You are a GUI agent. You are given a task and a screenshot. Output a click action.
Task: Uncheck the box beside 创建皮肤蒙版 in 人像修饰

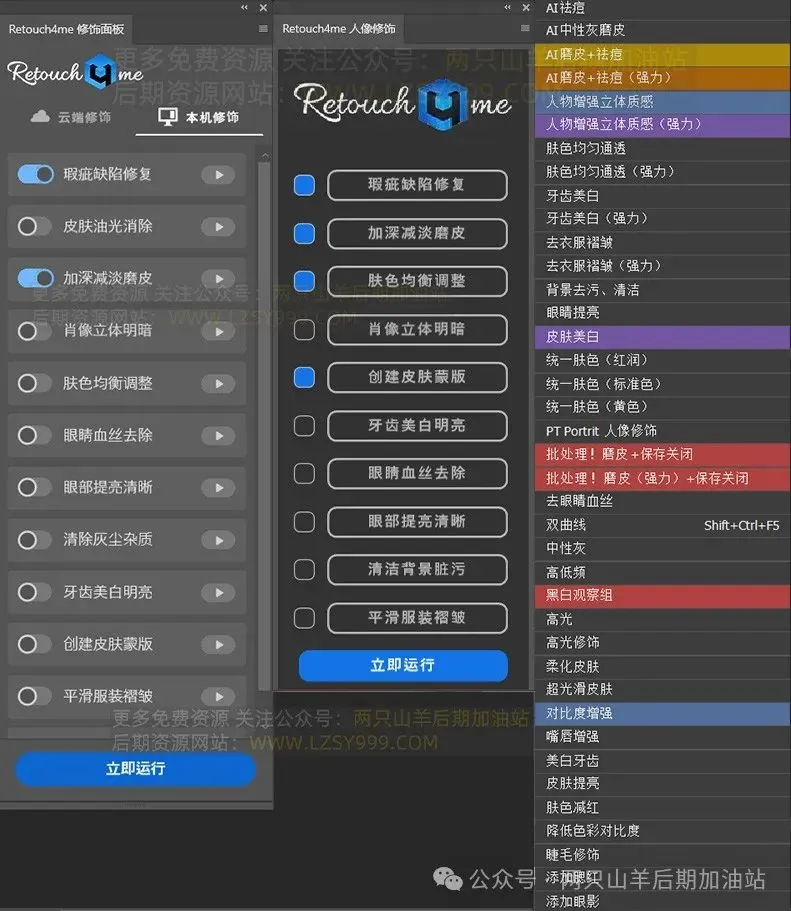click(305, 377)
